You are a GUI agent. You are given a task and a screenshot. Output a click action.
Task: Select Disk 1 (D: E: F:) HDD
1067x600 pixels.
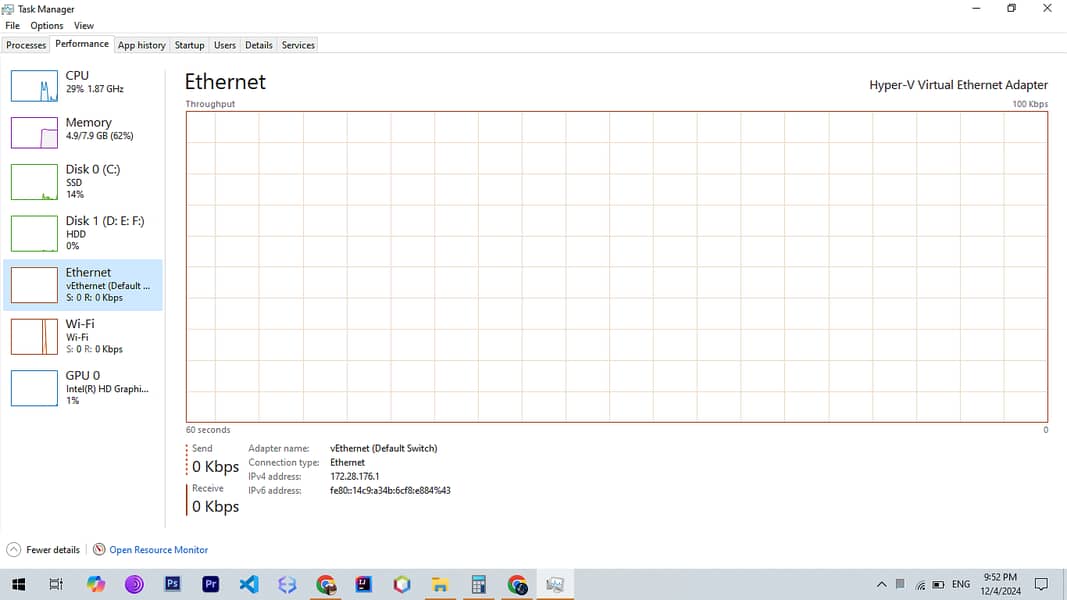coord(83,233)
